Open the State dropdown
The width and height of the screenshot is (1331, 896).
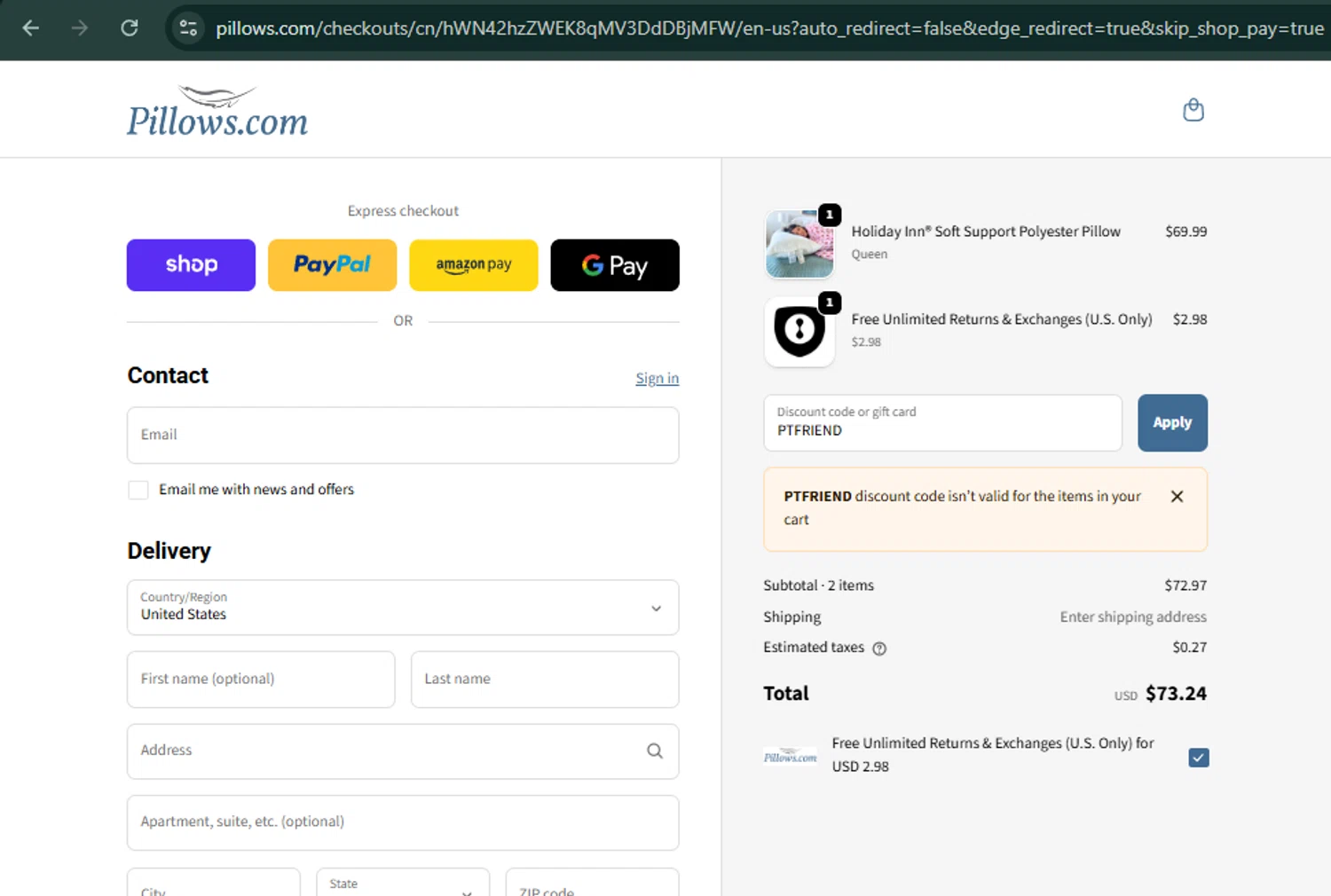pyautogui.click(x=403, y=884)
